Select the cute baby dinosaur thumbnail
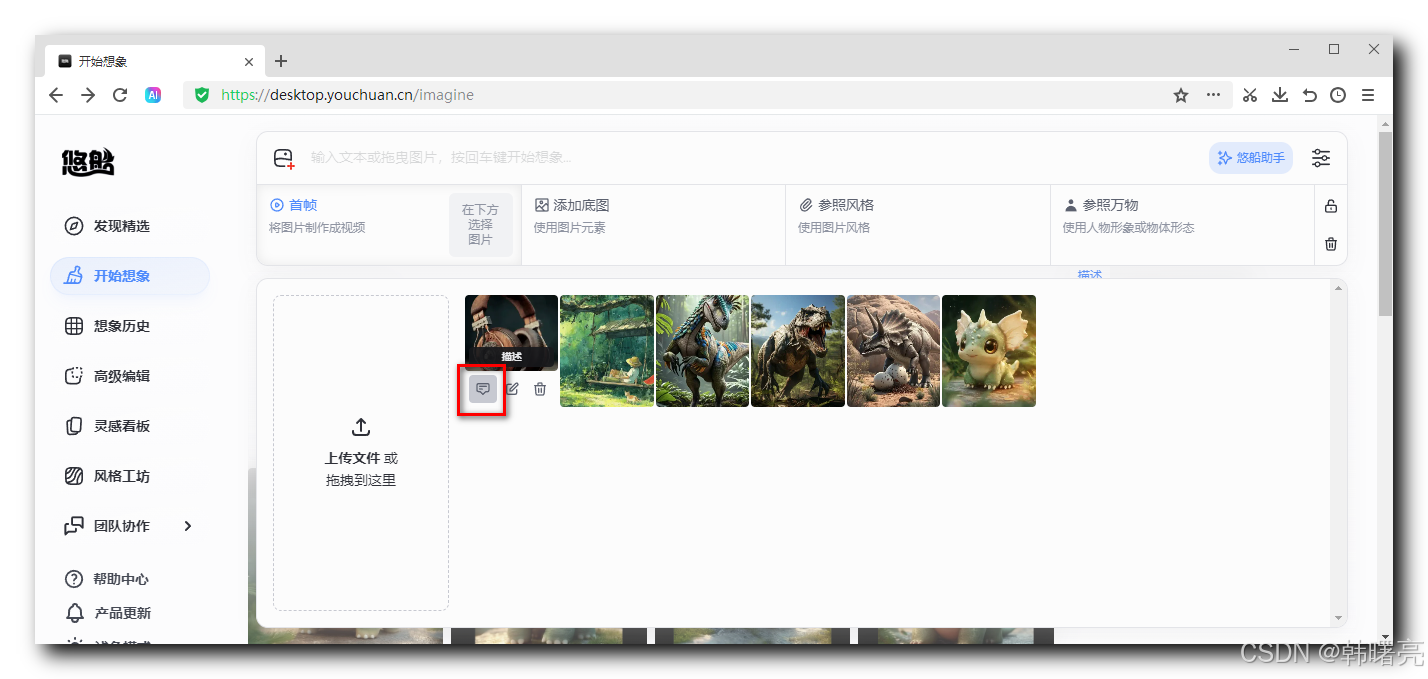Image resolution: width=1428 pixels, height=679 pixels. click(x=989, y=351)
